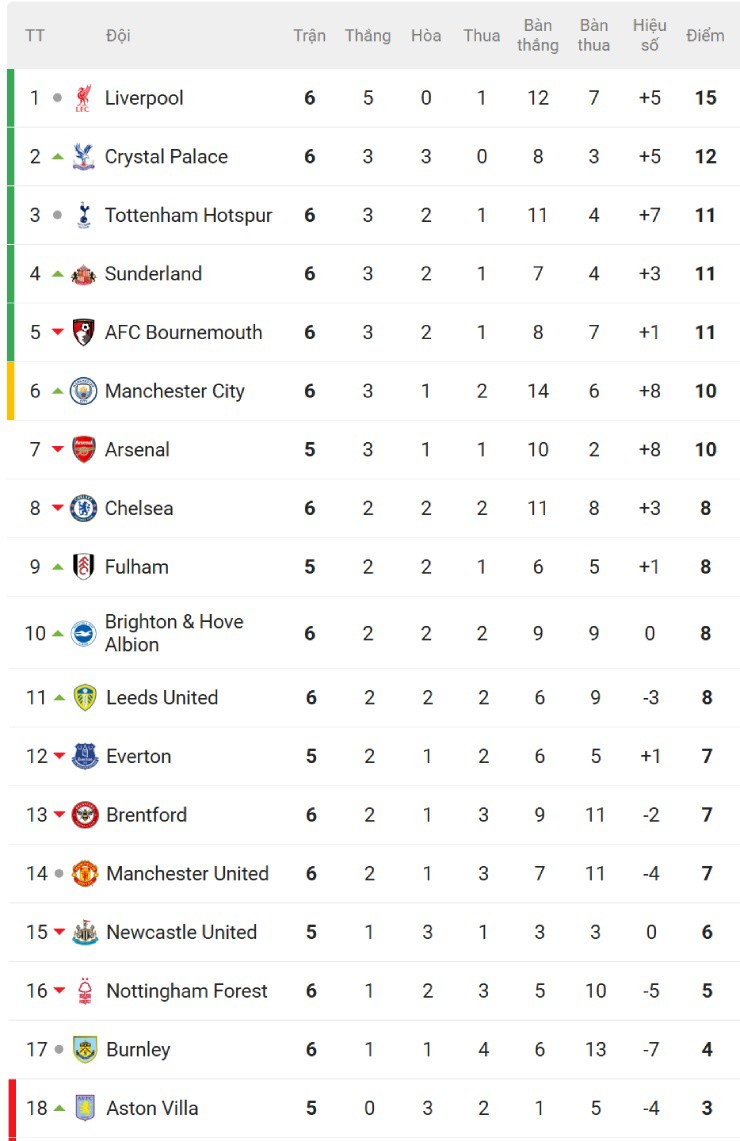Screen dimensions: 740x1141
Task: Click the Manchester City badge icon
Action: coord(83,391)
